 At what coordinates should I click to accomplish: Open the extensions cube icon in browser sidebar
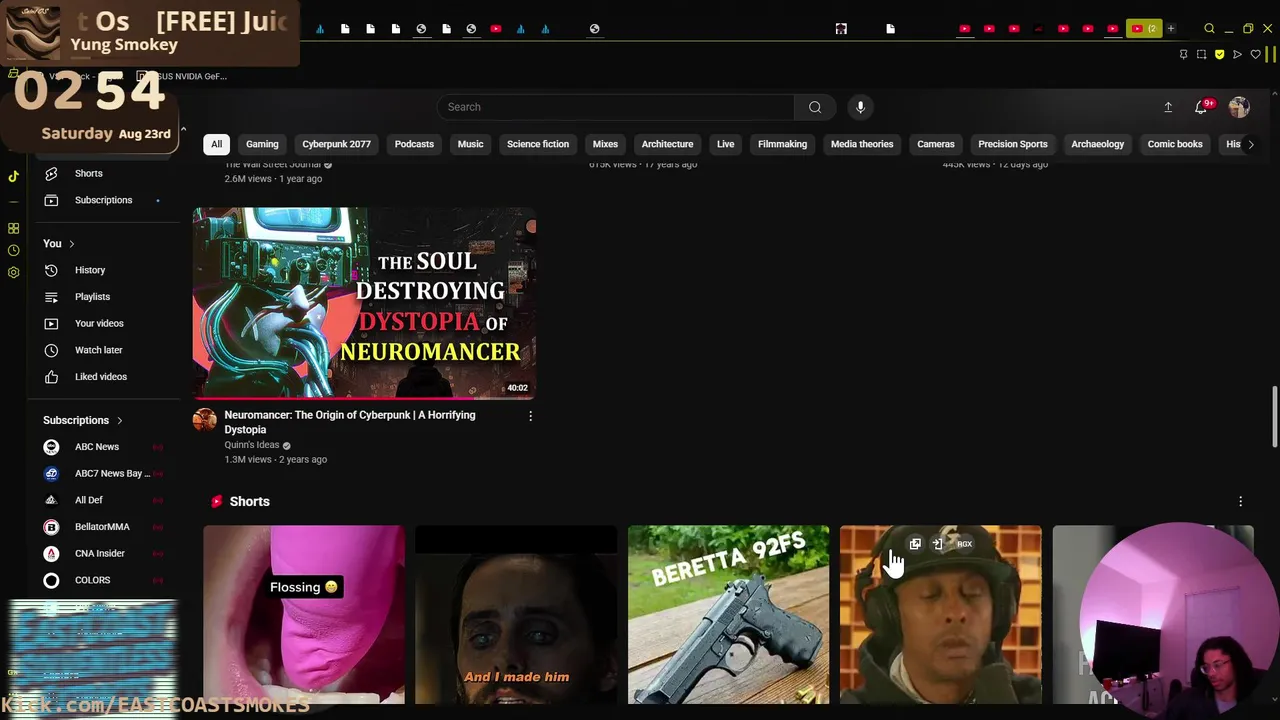point(13,228)
